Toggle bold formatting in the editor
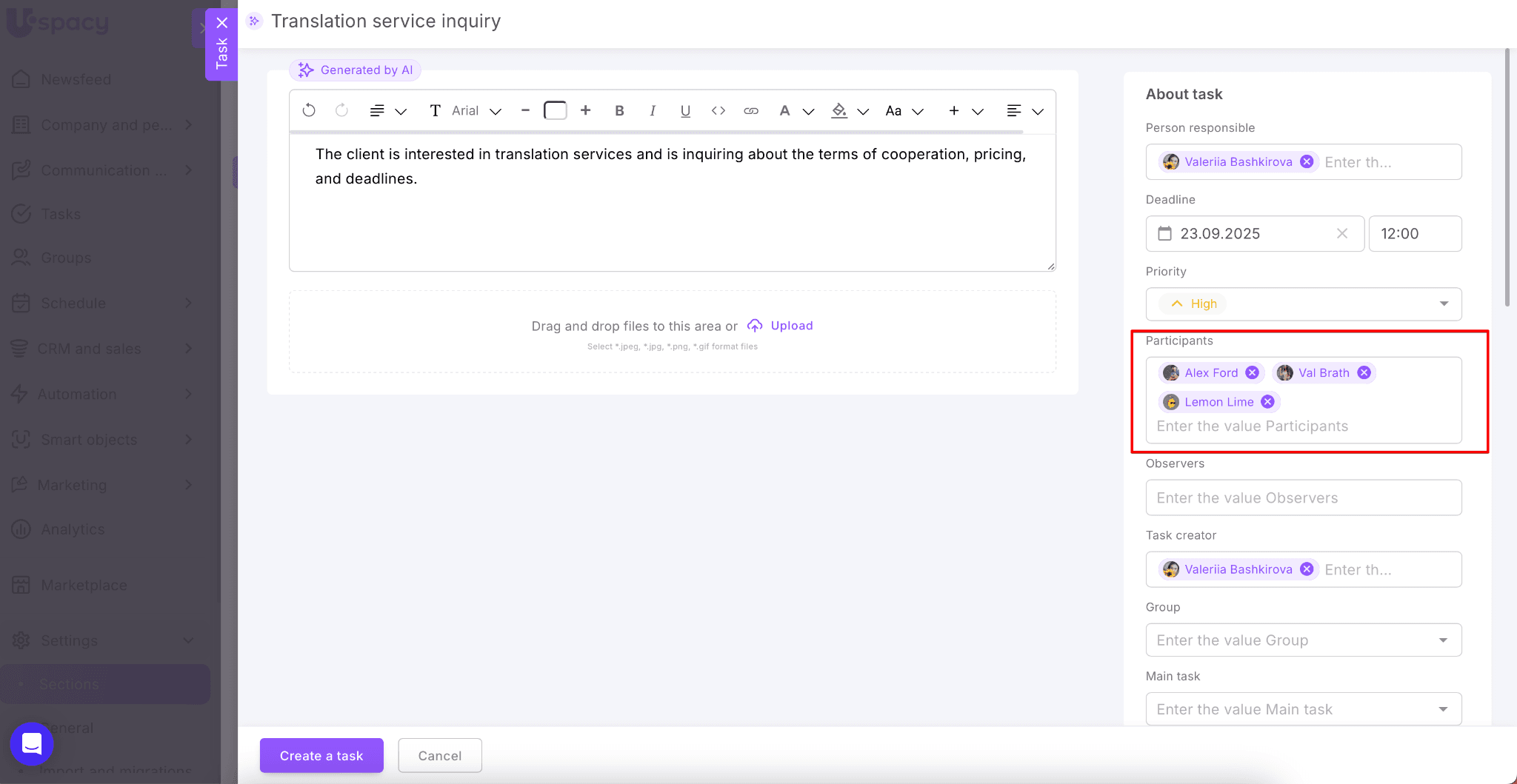Viewport: 1517px width, 784px height. click(x=619, y=110)
